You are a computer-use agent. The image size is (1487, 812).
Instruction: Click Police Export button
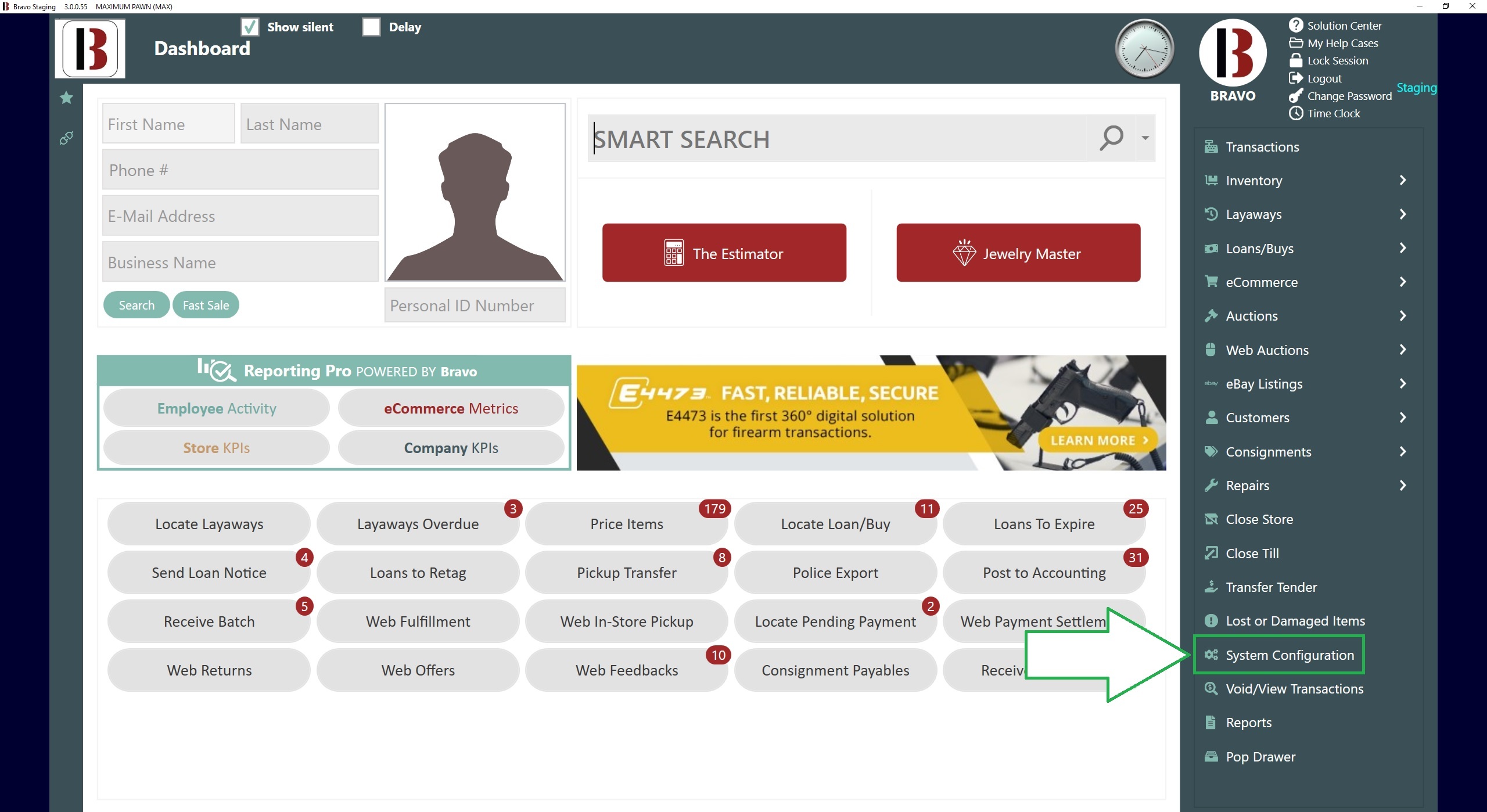(x=835, y=572)
